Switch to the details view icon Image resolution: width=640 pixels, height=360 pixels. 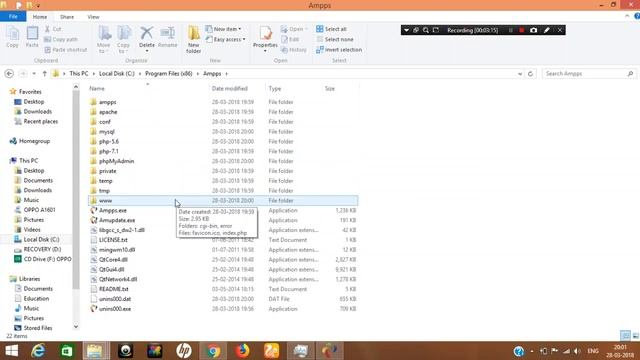(625, 336)
